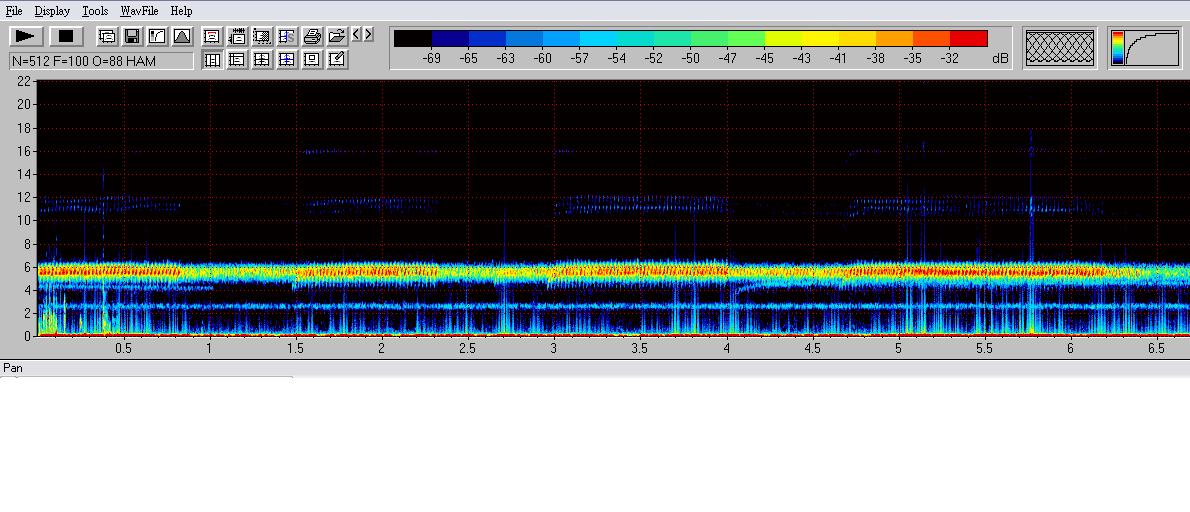Click the open folder icon
The height and width of the screenshot is (512, 1190).
(x=337, y=37)
